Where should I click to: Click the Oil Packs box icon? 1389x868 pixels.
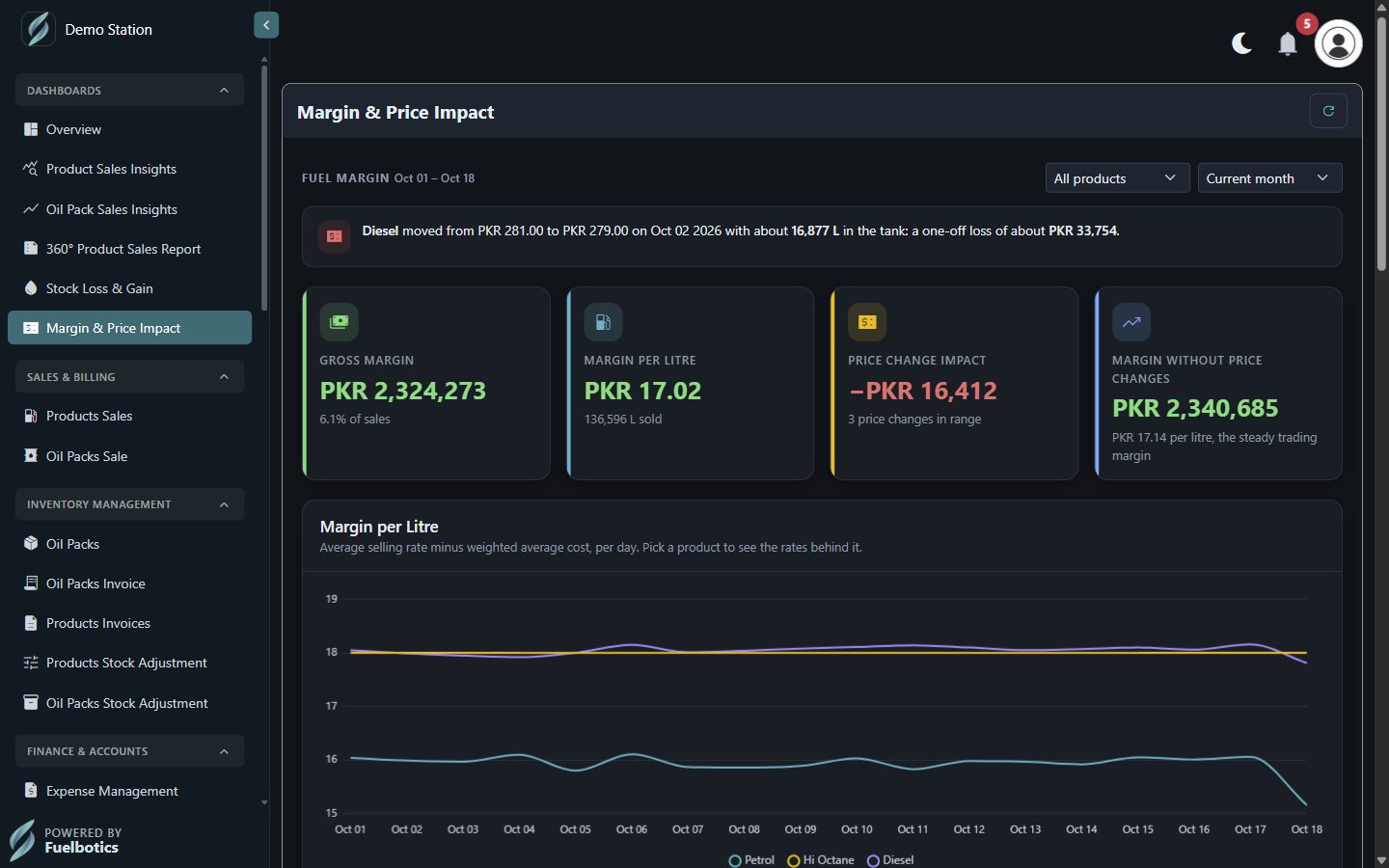[x=31, y=544]
